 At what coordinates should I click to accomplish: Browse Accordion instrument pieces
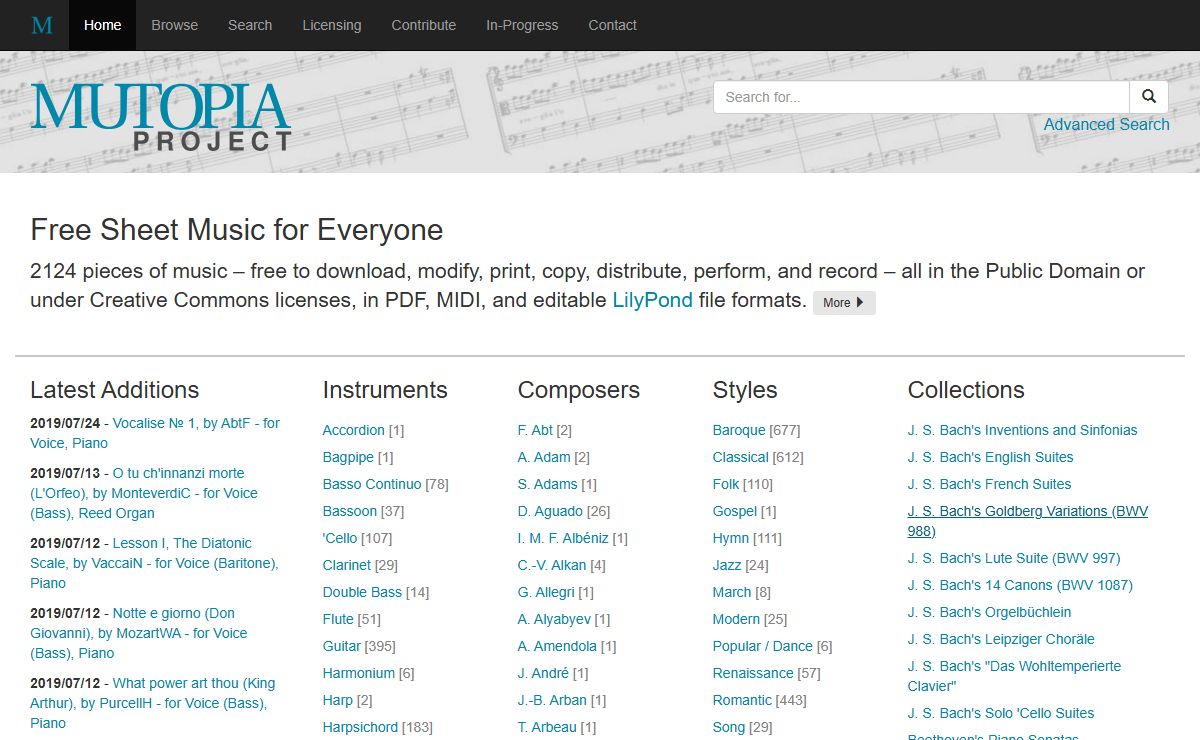(353, 430)
